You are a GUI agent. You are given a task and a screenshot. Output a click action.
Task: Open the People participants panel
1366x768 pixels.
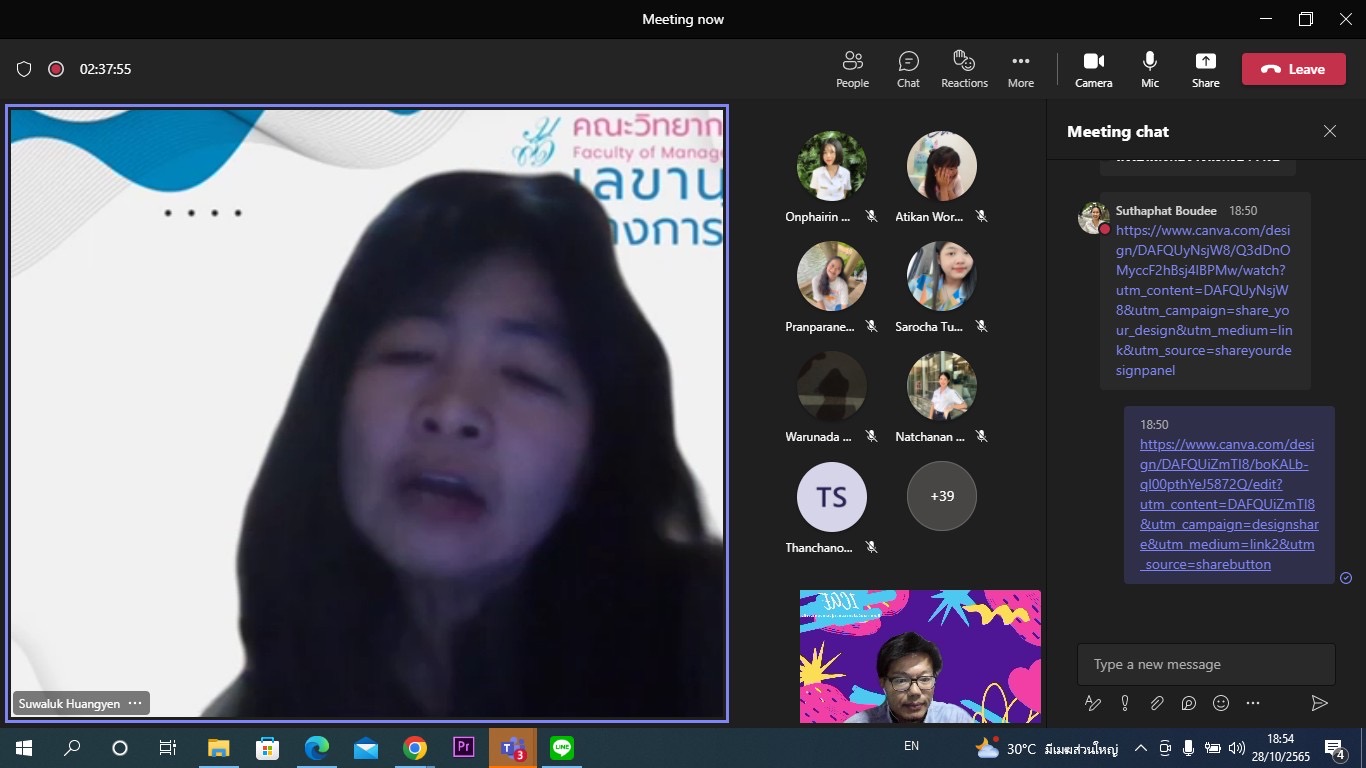click(852, 69)
